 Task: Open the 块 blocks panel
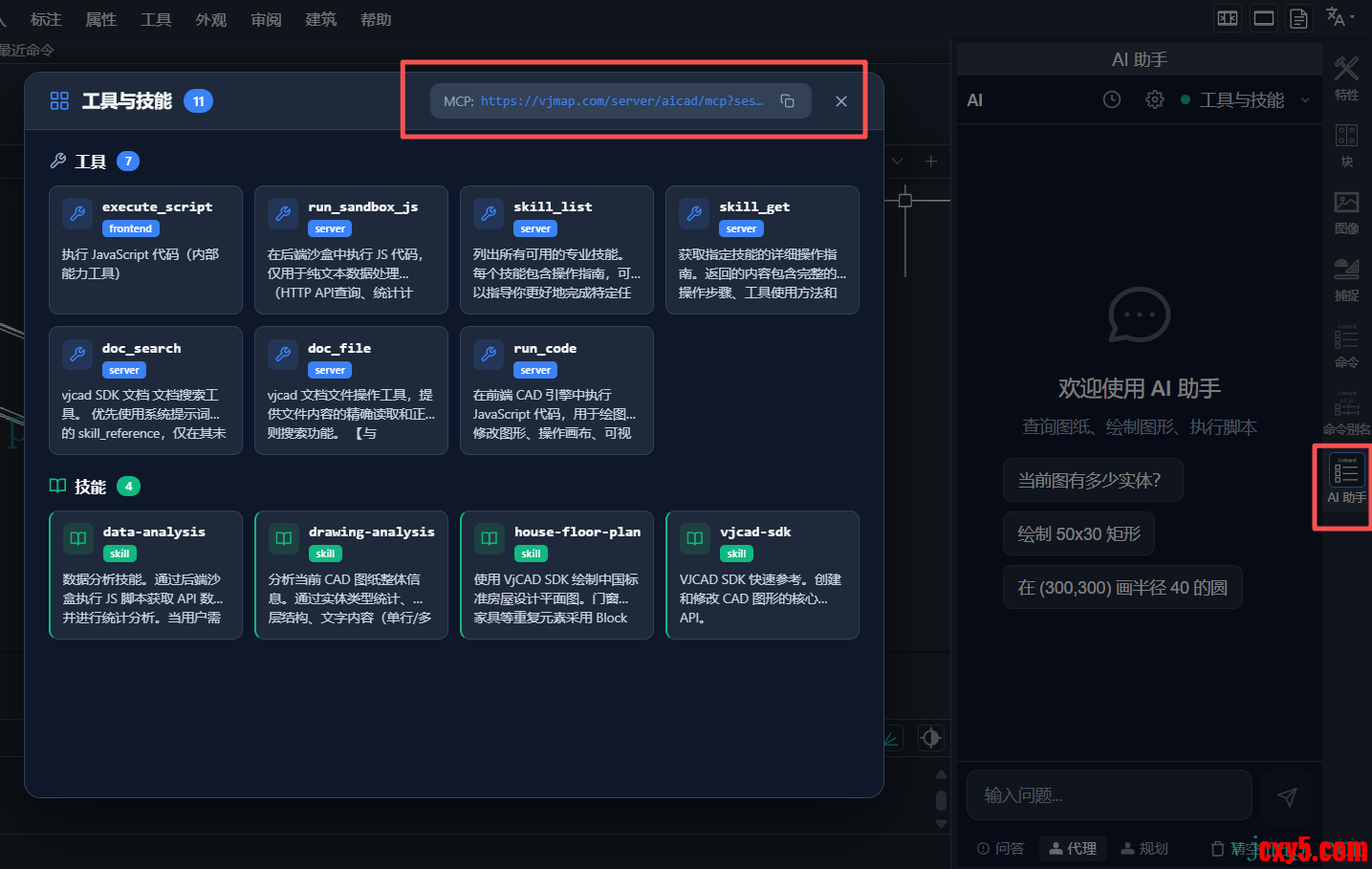click(1346, 144)
